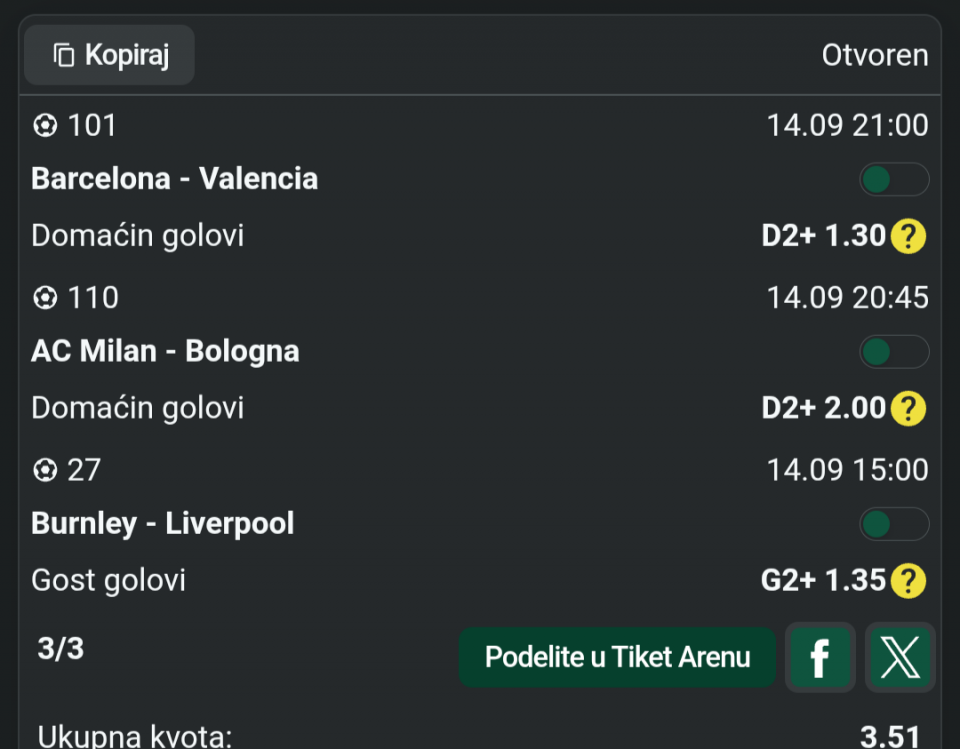The height and width of the screenshot is (749, 960).
Task: Open help icon for AC Milan D2+ 2.00
Action: point(908,408)
